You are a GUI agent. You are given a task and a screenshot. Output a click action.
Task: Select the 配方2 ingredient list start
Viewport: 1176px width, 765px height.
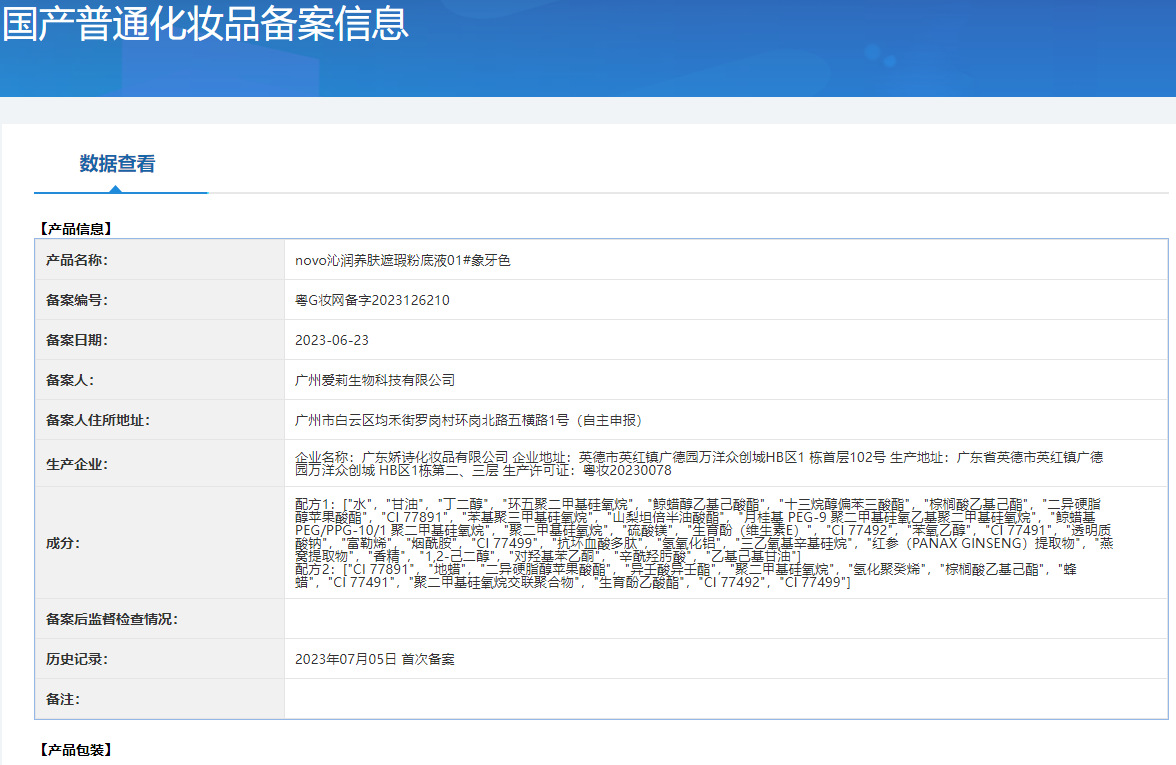tap(315, 569)
